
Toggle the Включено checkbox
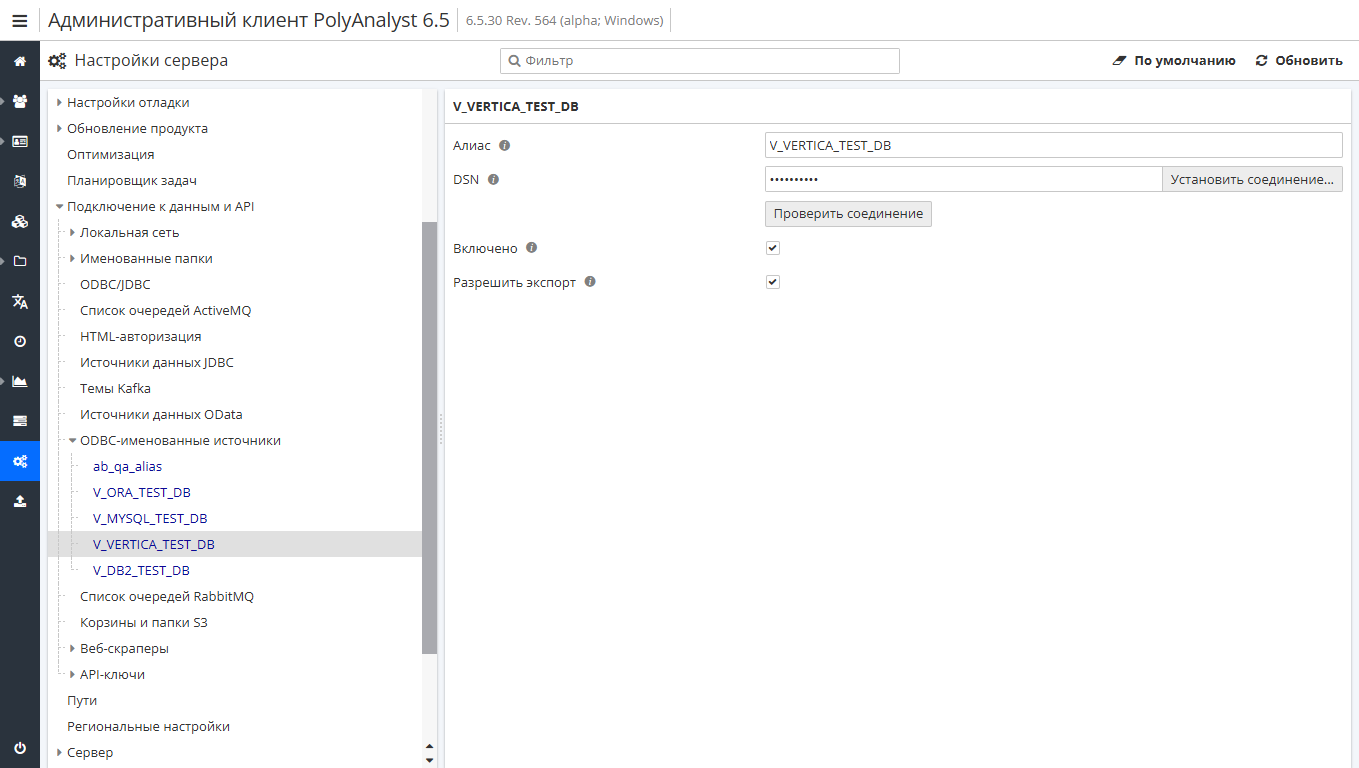tap(772, 248)
